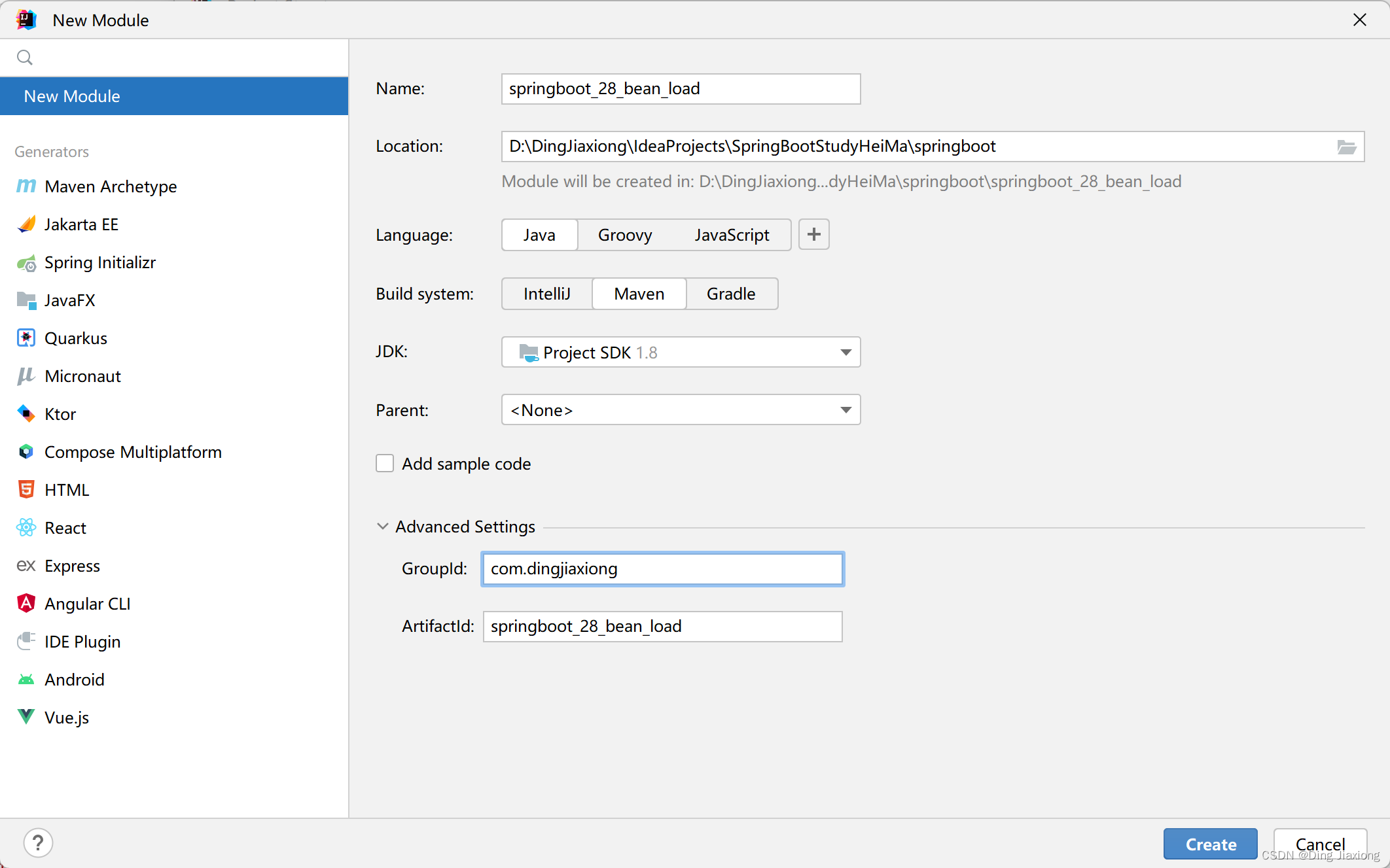This screenshot has width=1390, height=868.
Task: Select JavaFX generator label
Action: (70, 300)
